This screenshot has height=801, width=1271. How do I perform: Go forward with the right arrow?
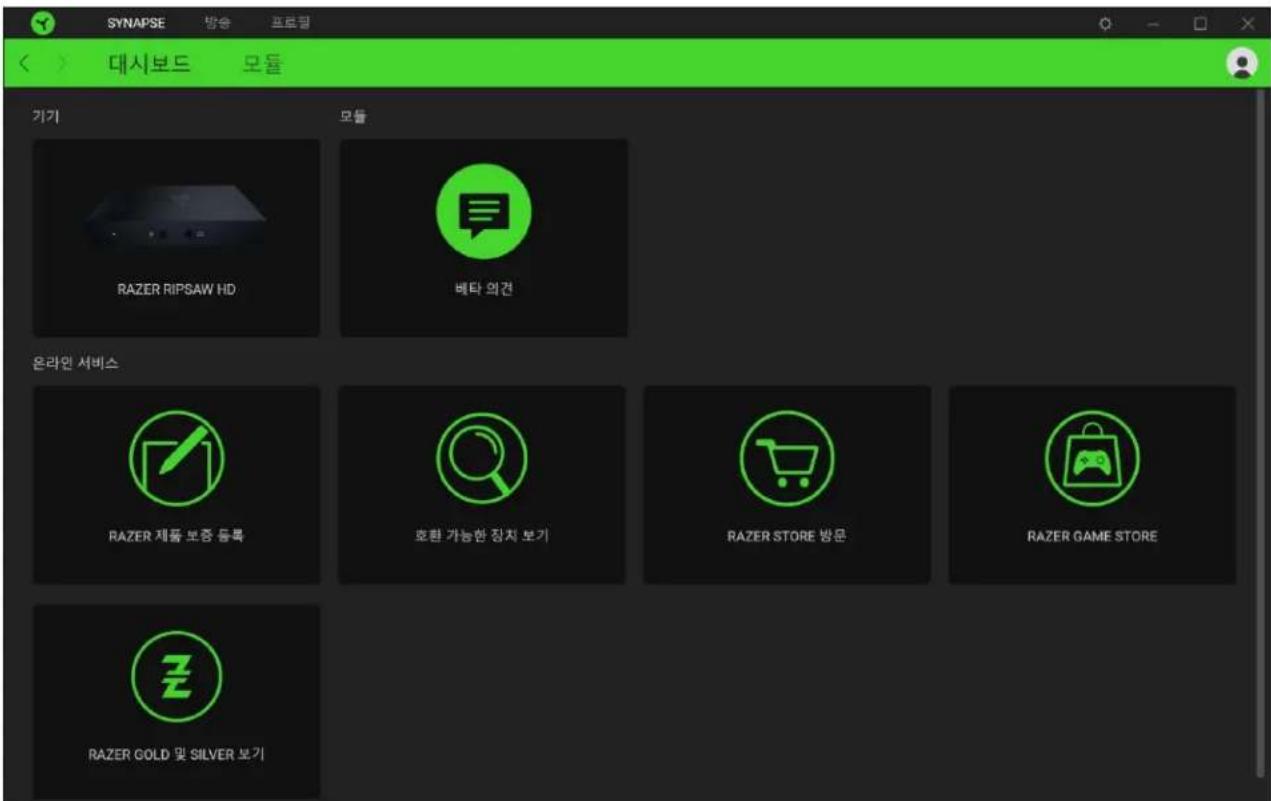tap(62, 64)
